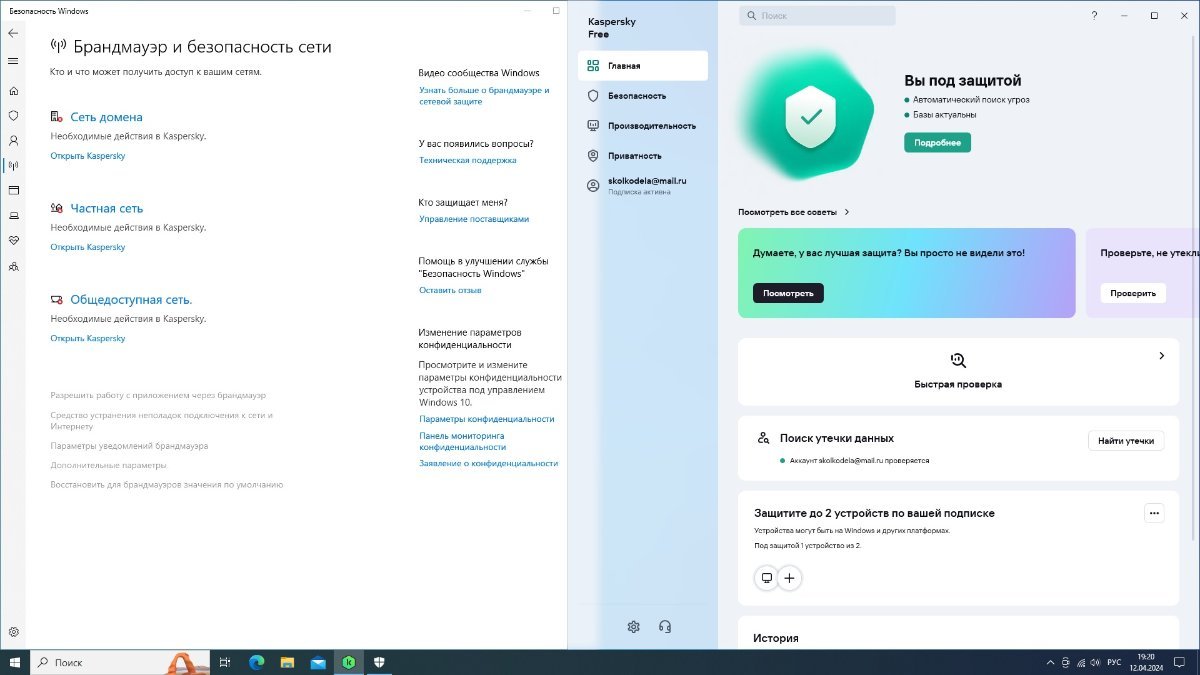Open Microsoft Edge from the taskbar
Screen dimensions: 1200x675
coord(255,662)
